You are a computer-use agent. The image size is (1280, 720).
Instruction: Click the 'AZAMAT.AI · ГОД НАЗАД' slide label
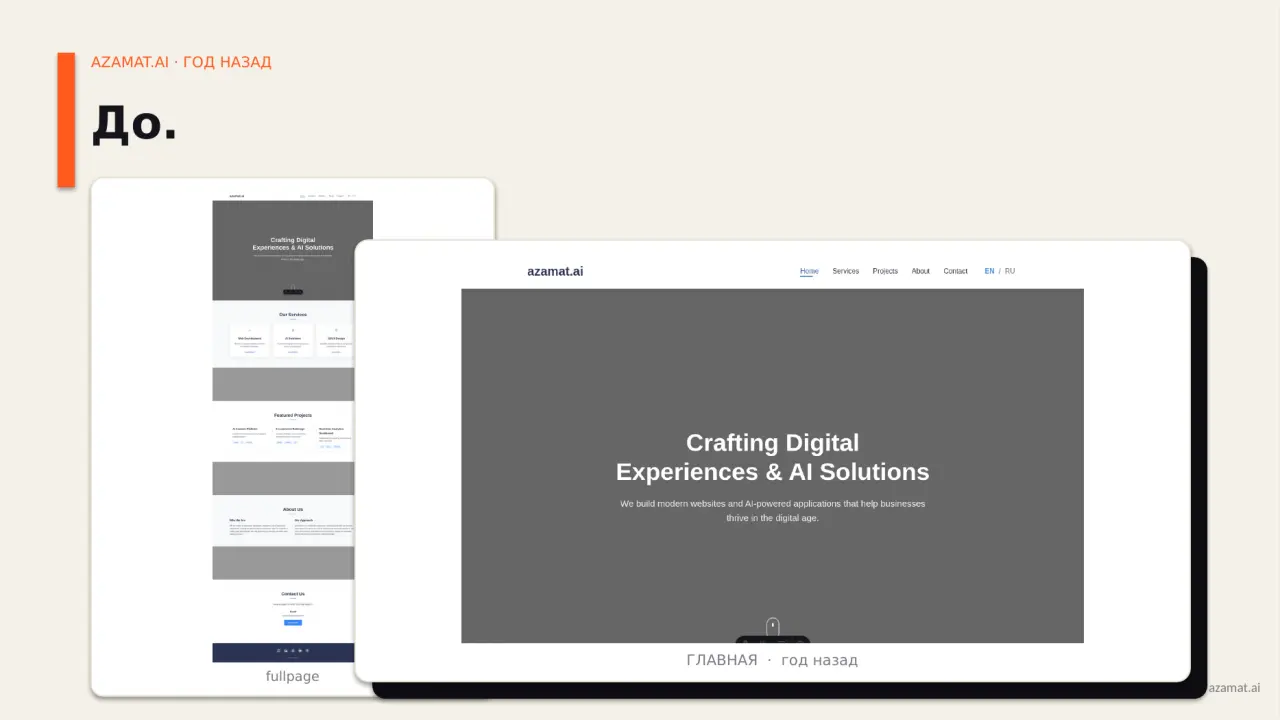(x=181, y=62)
